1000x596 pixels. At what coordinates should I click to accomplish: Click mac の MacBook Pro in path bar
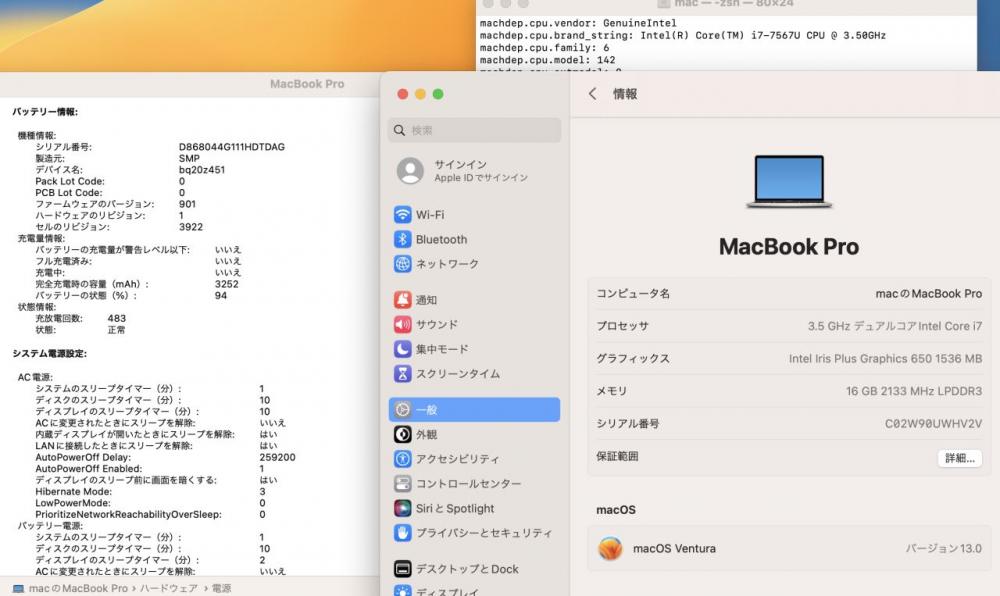tap(78, 588)
